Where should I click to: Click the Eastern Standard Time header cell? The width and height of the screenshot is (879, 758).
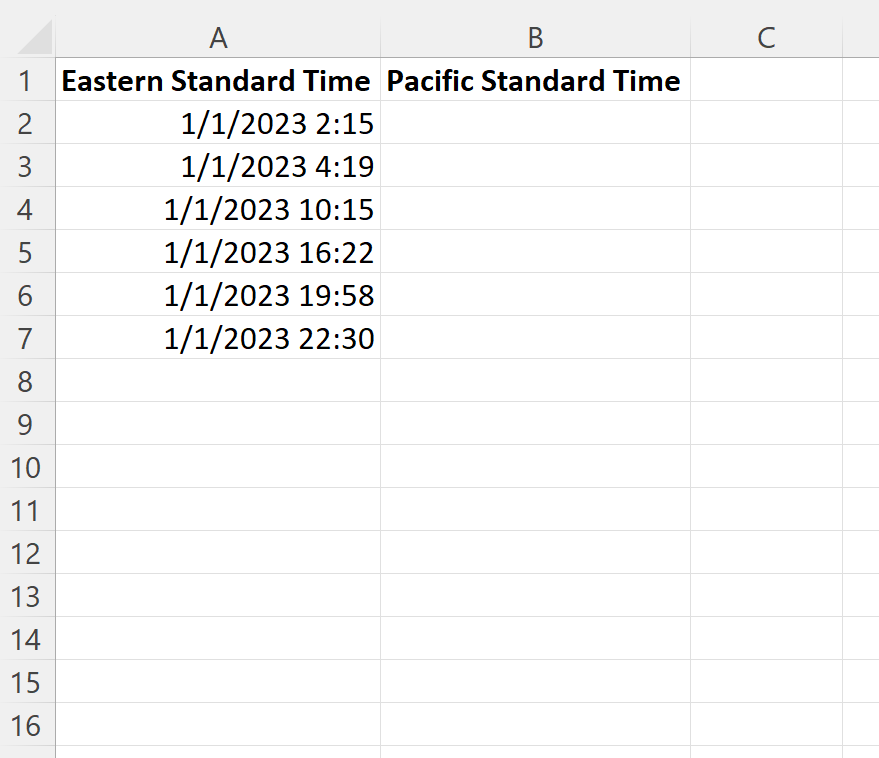point(218,81)
